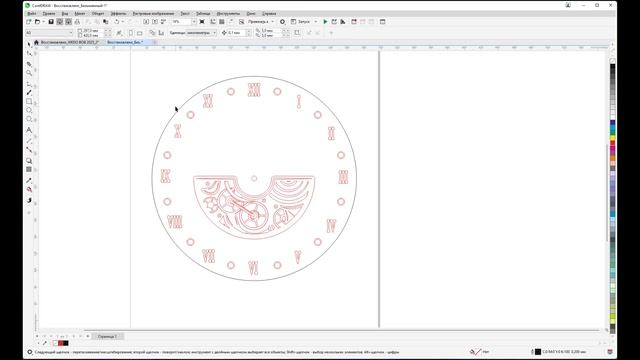Open the Edit menu

49,13
